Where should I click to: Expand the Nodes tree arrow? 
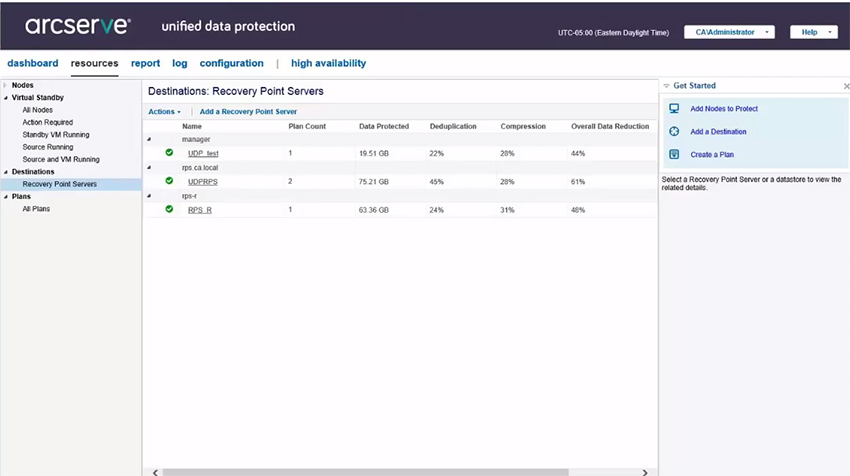(x=5, y=85)
